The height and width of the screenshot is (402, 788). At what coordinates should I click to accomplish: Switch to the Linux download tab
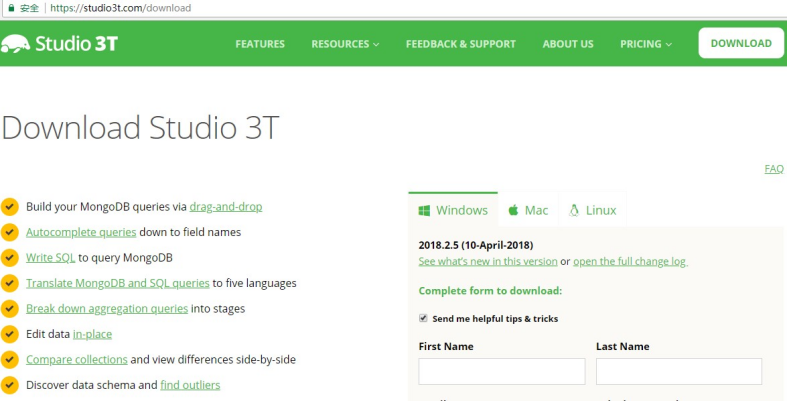593,210
